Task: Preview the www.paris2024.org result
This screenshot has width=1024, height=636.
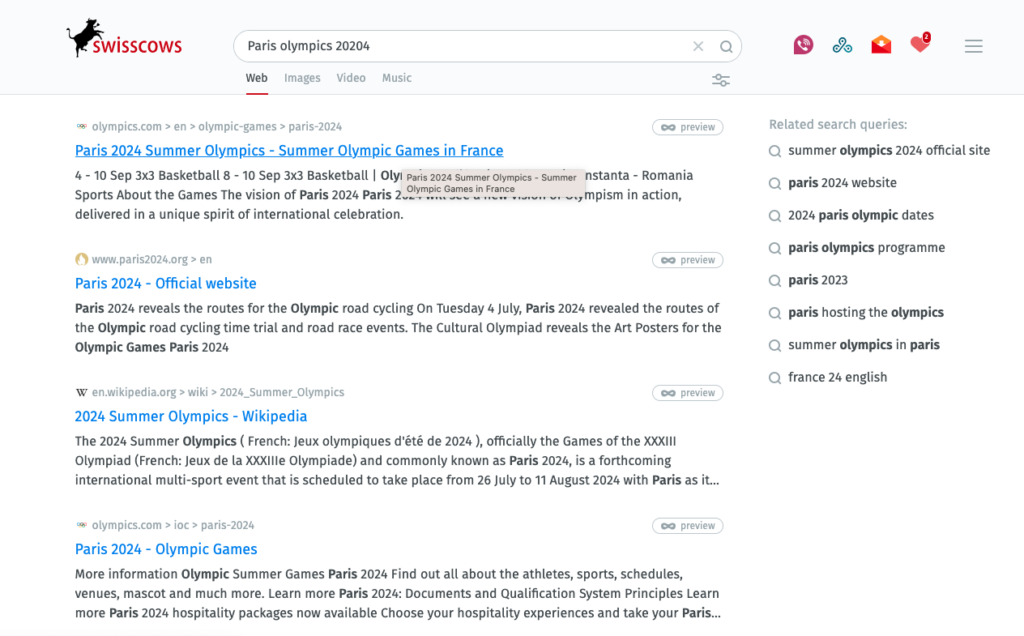Action: click(687, 260)
